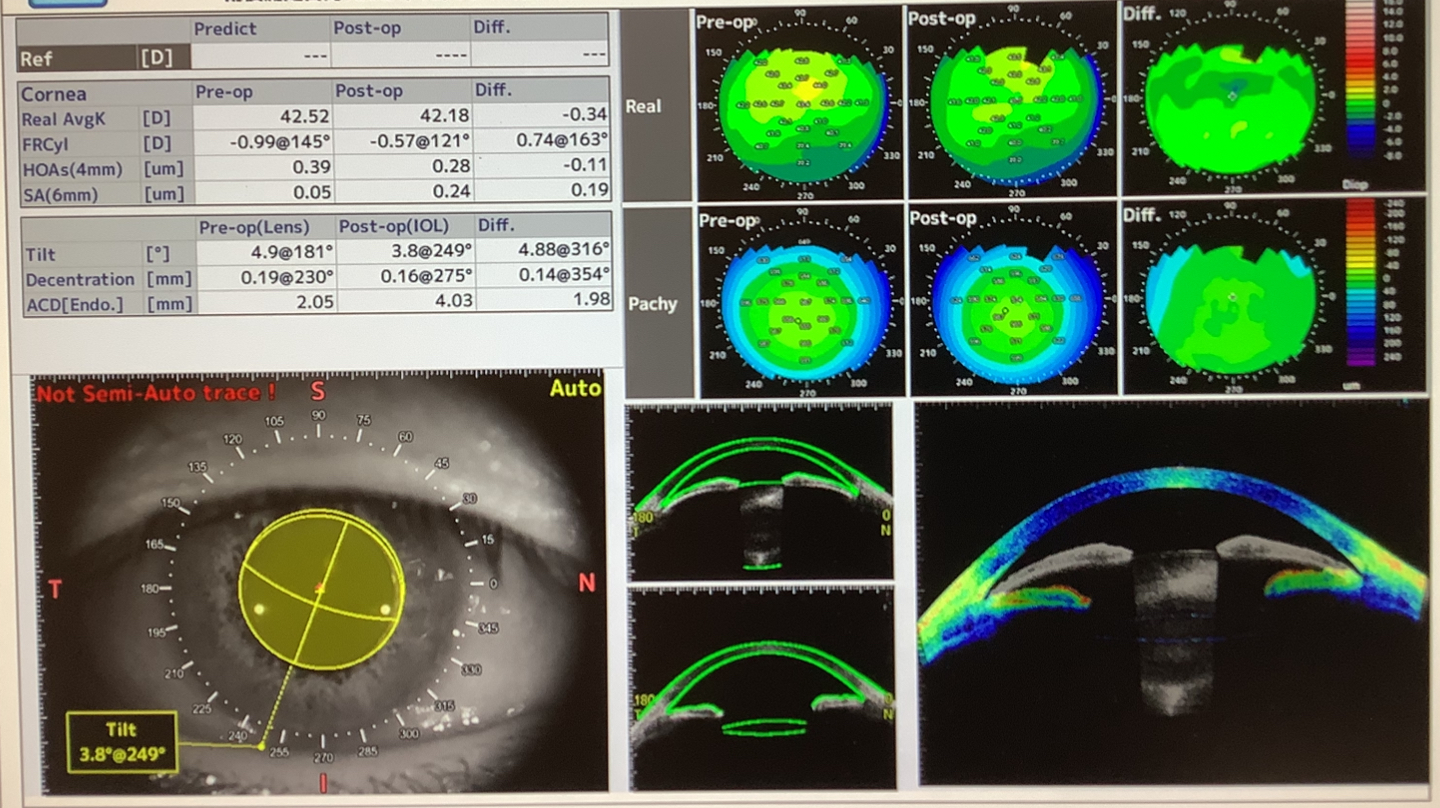Select the Pre-op Real AvgK value 42.52
The width and height of the screenshot is (1440, 808).
coord(260,118)
